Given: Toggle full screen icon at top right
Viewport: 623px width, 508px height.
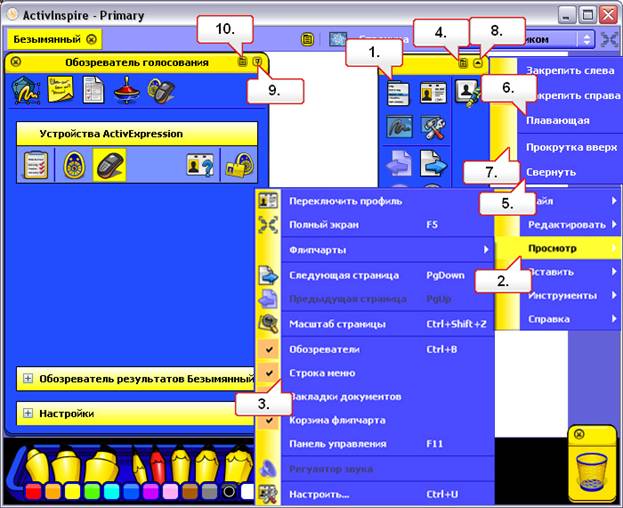Looking at the screenshot, I should pos(608,39).
